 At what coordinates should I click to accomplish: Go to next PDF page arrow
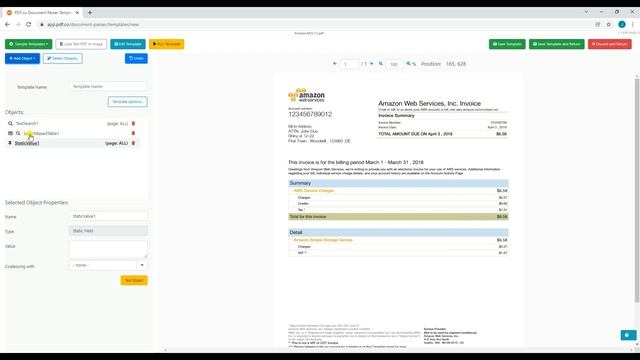(x=371, y=64)
